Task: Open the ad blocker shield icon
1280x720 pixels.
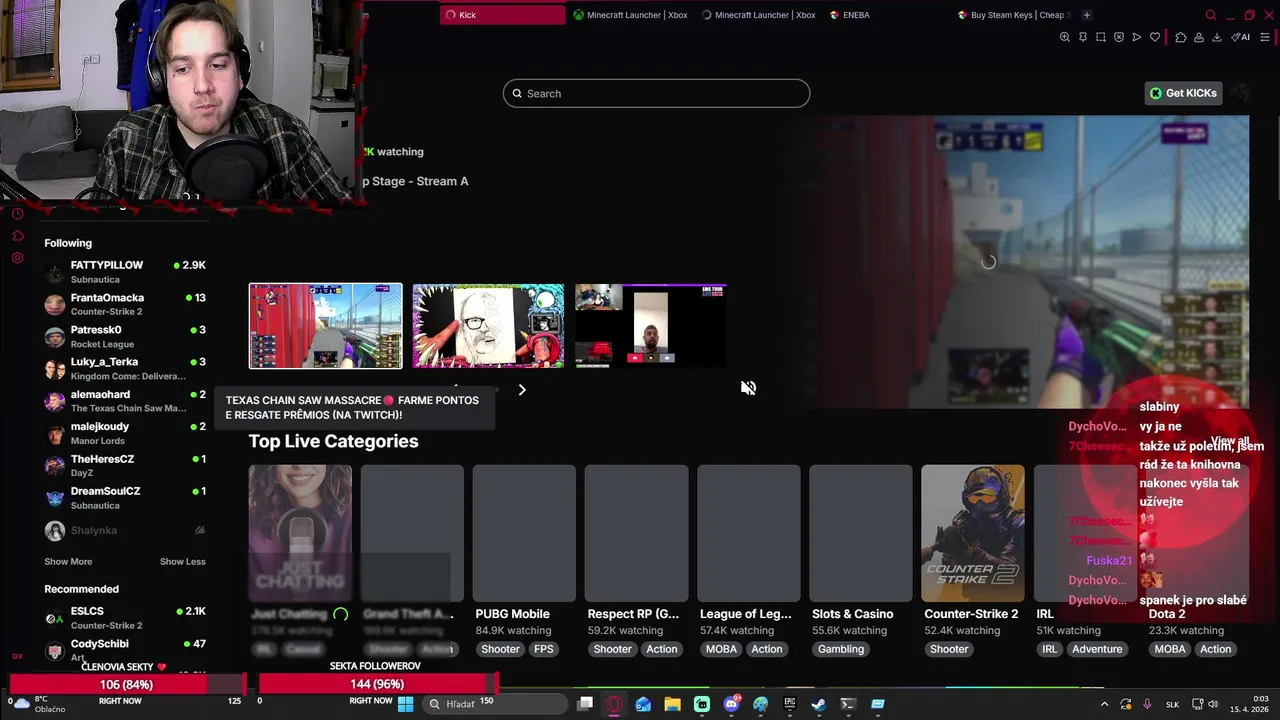Action: pyautogui.click(x=1118, y=37)
